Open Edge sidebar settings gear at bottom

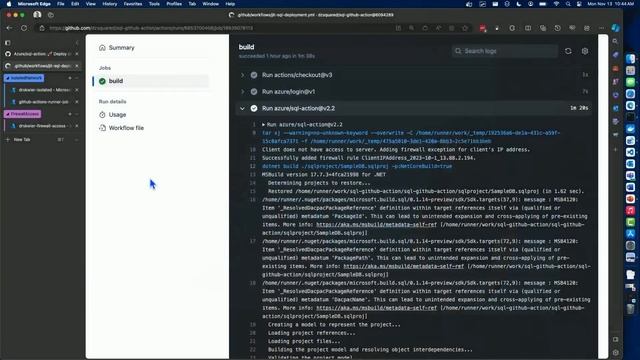(616, 352)
